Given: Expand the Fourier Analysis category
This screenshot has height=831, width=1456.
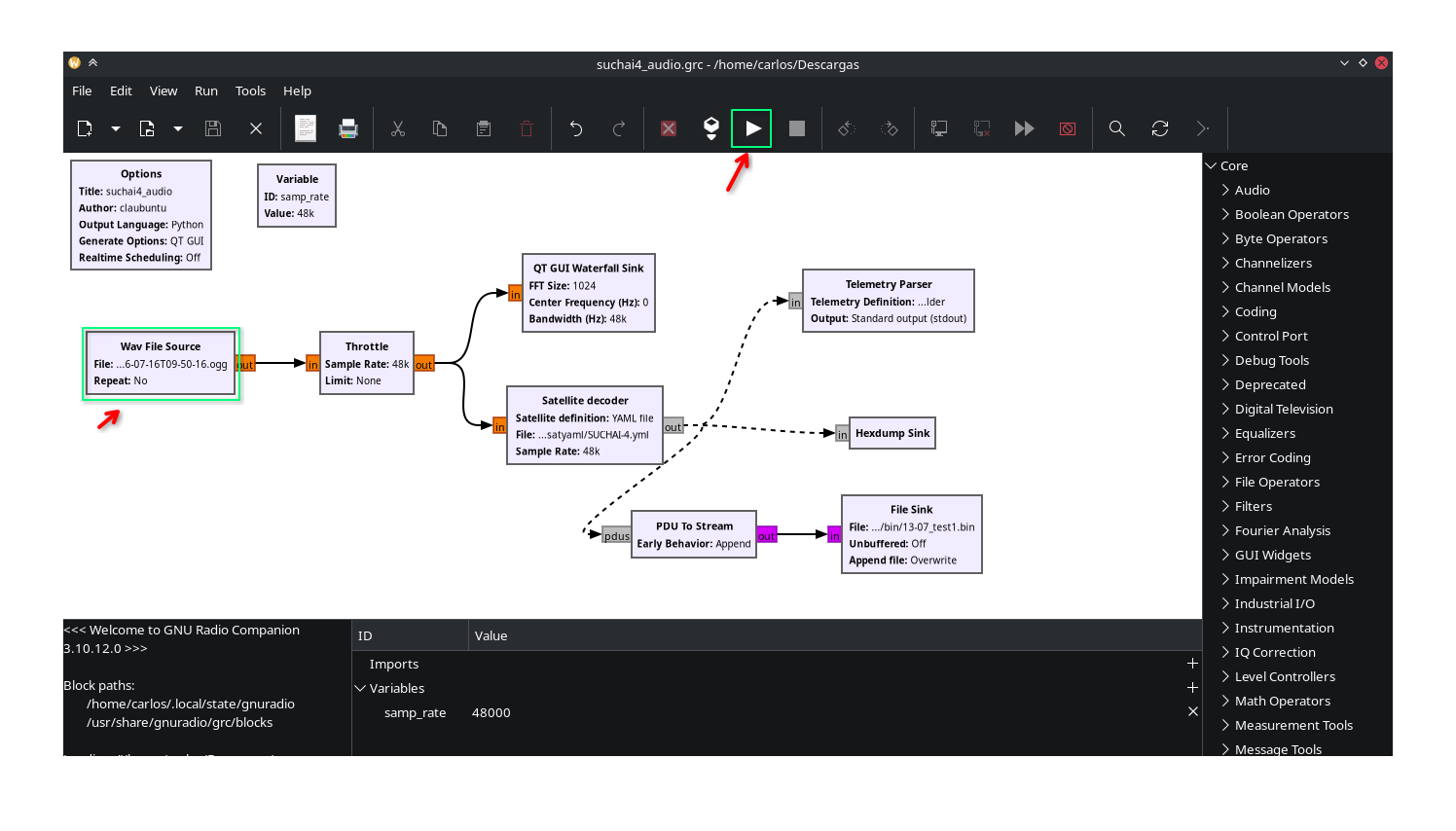Looking at the screenshot, I should pos(1225,530).
